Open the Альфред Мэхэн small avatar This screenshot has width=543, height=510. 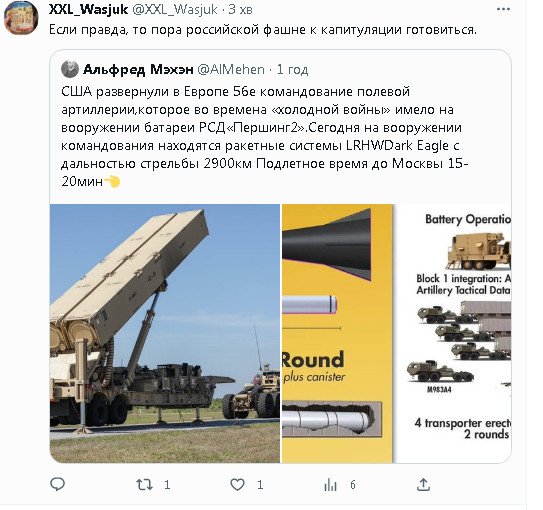click(70, 69)
